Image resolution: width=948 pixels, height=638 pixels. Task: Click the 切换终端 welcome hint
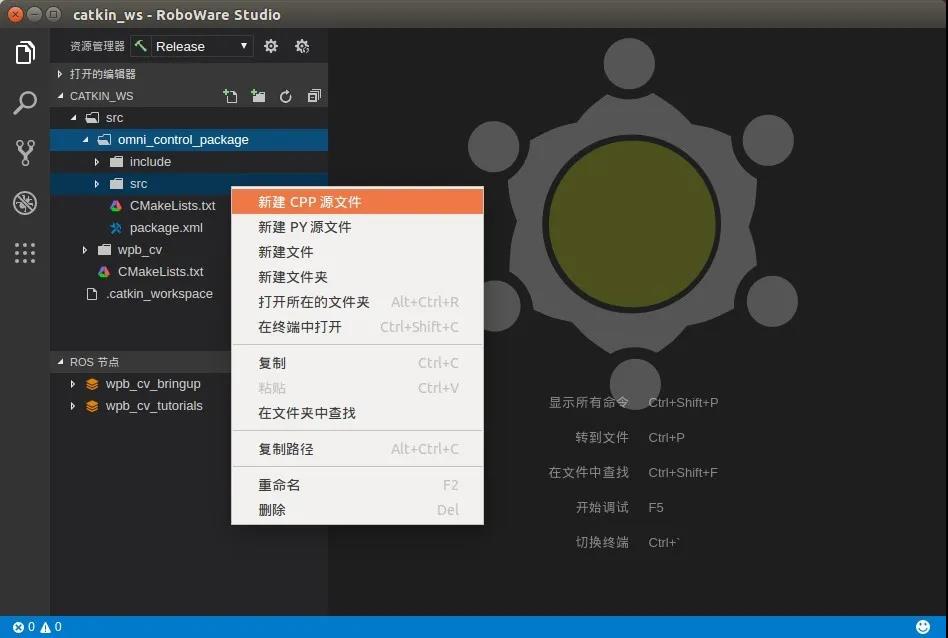(x=602, y=542)
